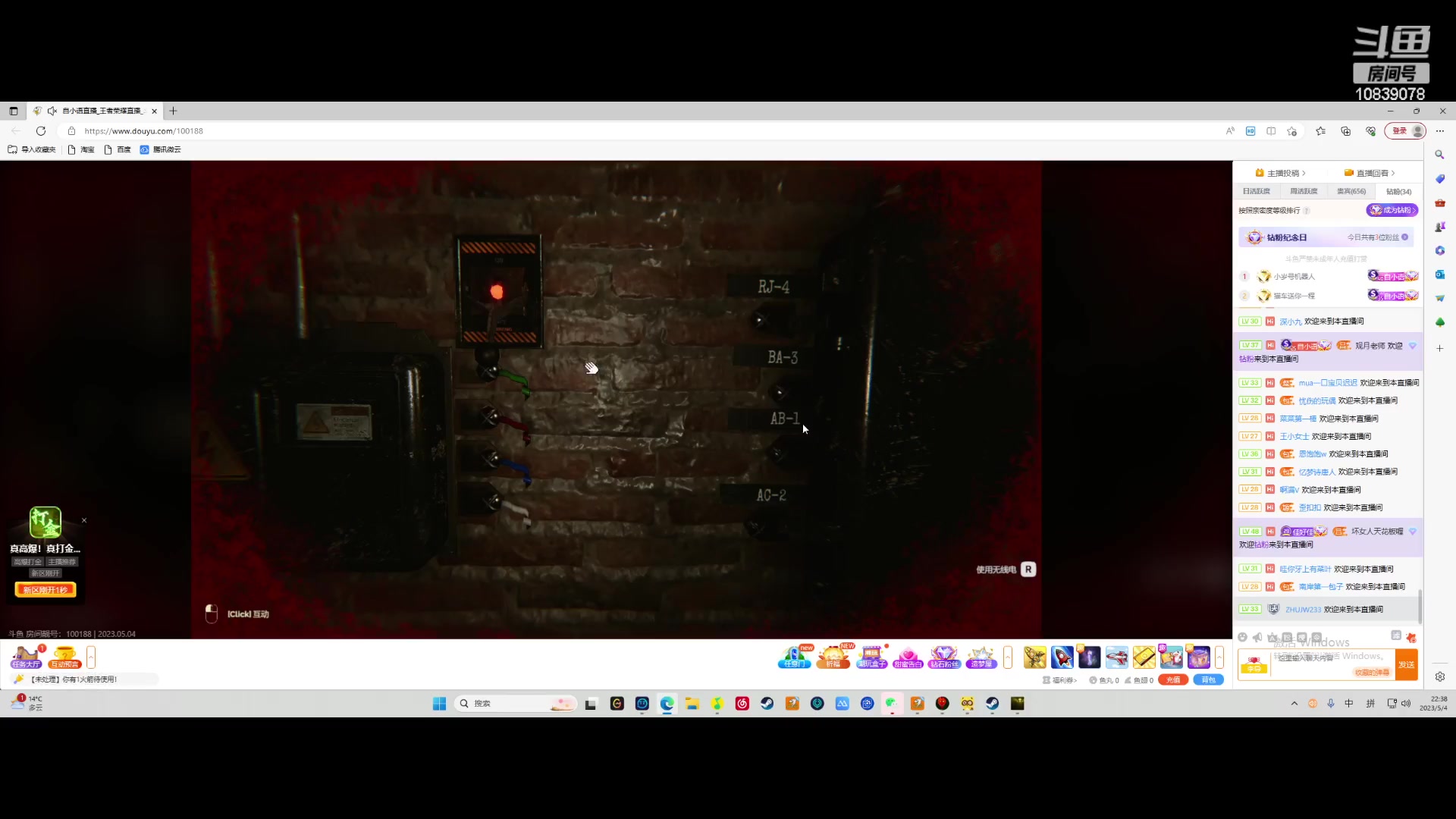Screen dimensions: 1456x819
Task: Open Windows Start menu
Action: tap(439, 704)
